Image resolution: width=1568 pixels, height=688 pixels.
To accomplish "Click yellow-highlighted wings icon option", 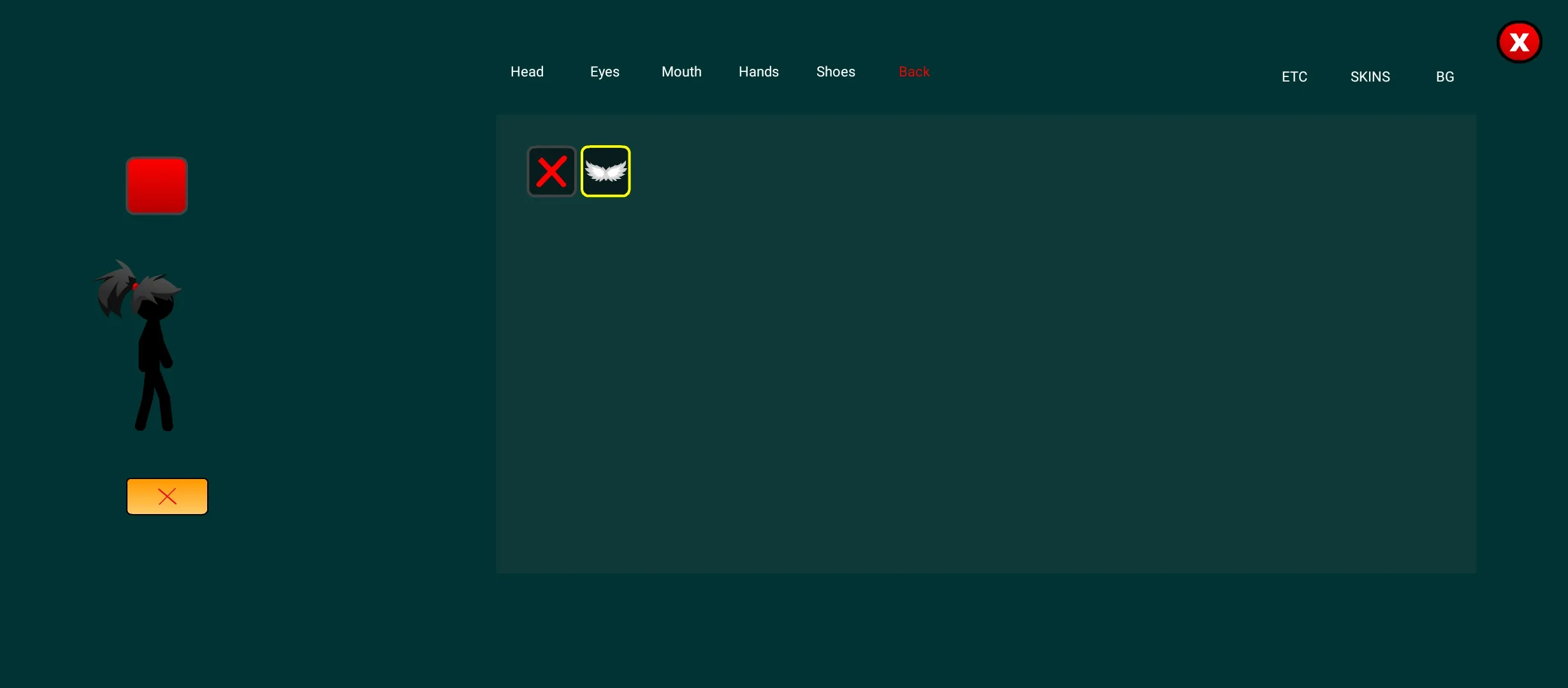I will point(605,172).
